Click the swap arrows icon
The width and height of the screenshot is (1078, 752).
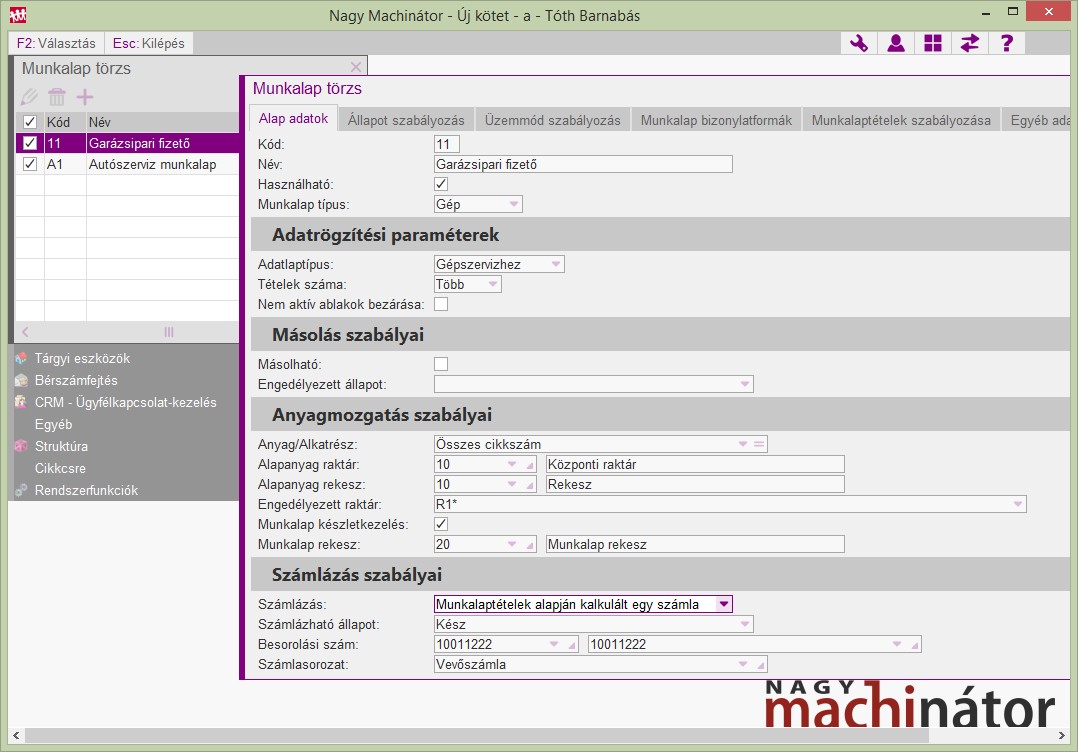click(969, 43)
